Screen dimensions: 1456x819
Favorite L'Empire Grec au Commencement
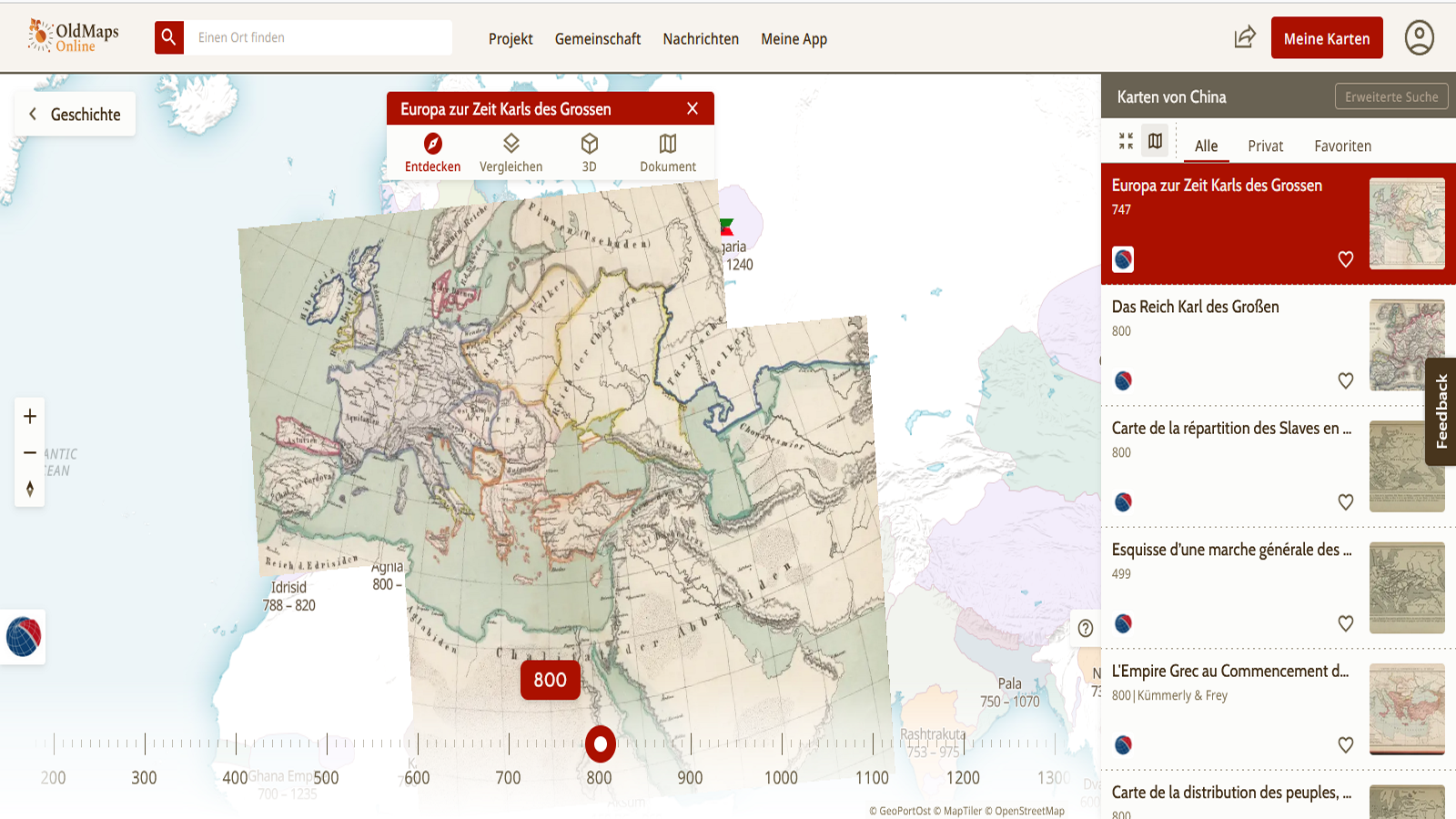1346,744
